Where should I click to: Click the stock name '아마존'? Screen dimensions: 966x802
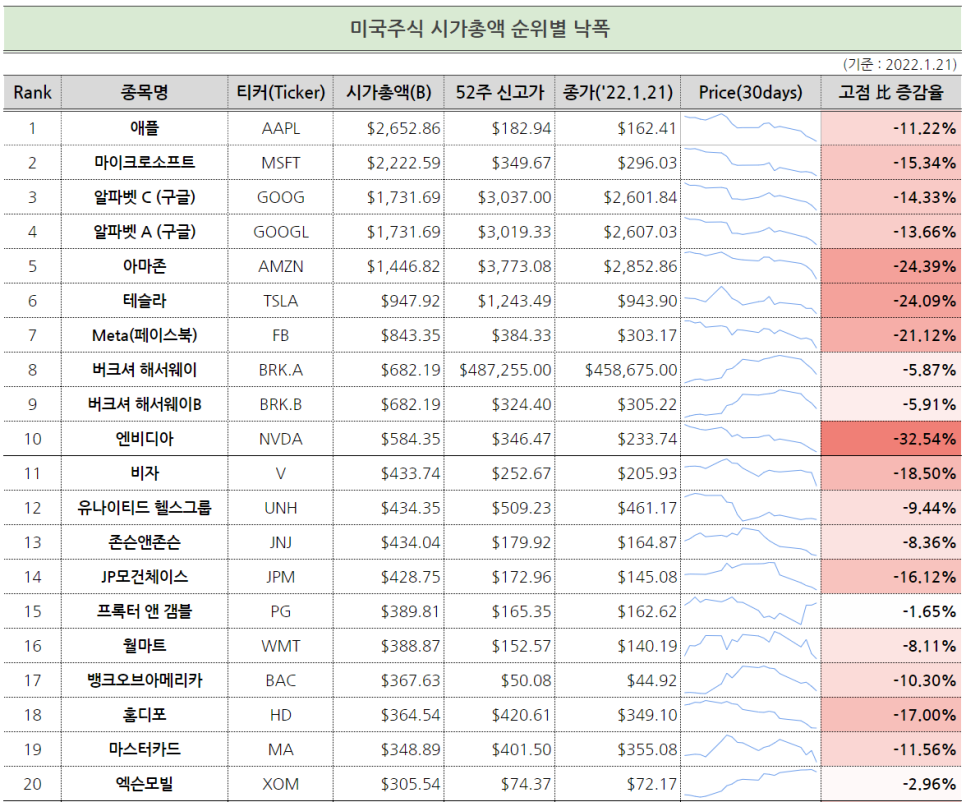coord(144,266)
